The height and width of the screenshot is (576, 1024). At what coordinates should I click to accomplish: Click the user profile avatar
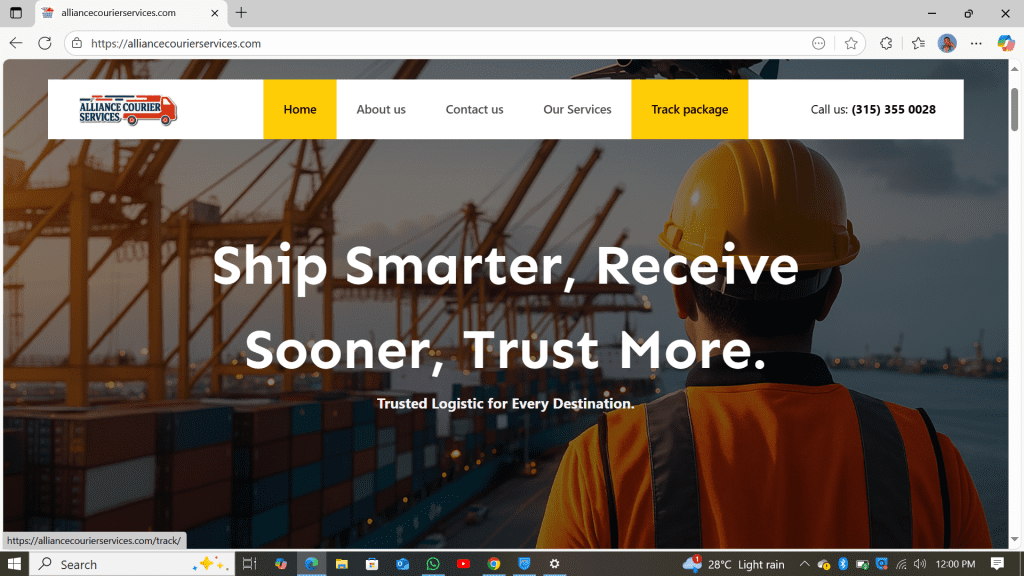(947, 43)
